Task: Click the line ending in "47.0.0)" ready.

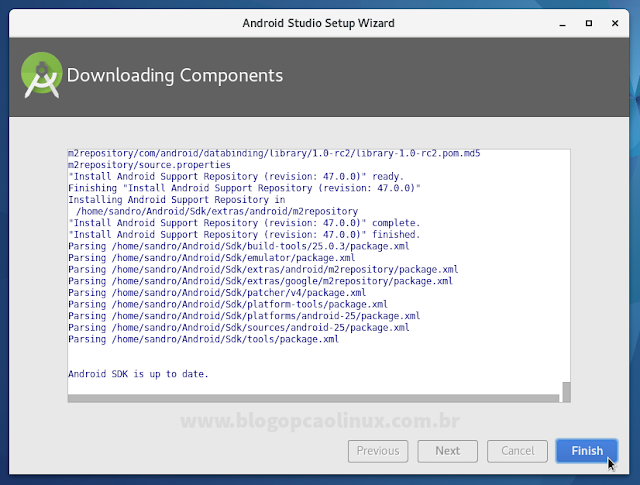Action: [x=236, y=176]
